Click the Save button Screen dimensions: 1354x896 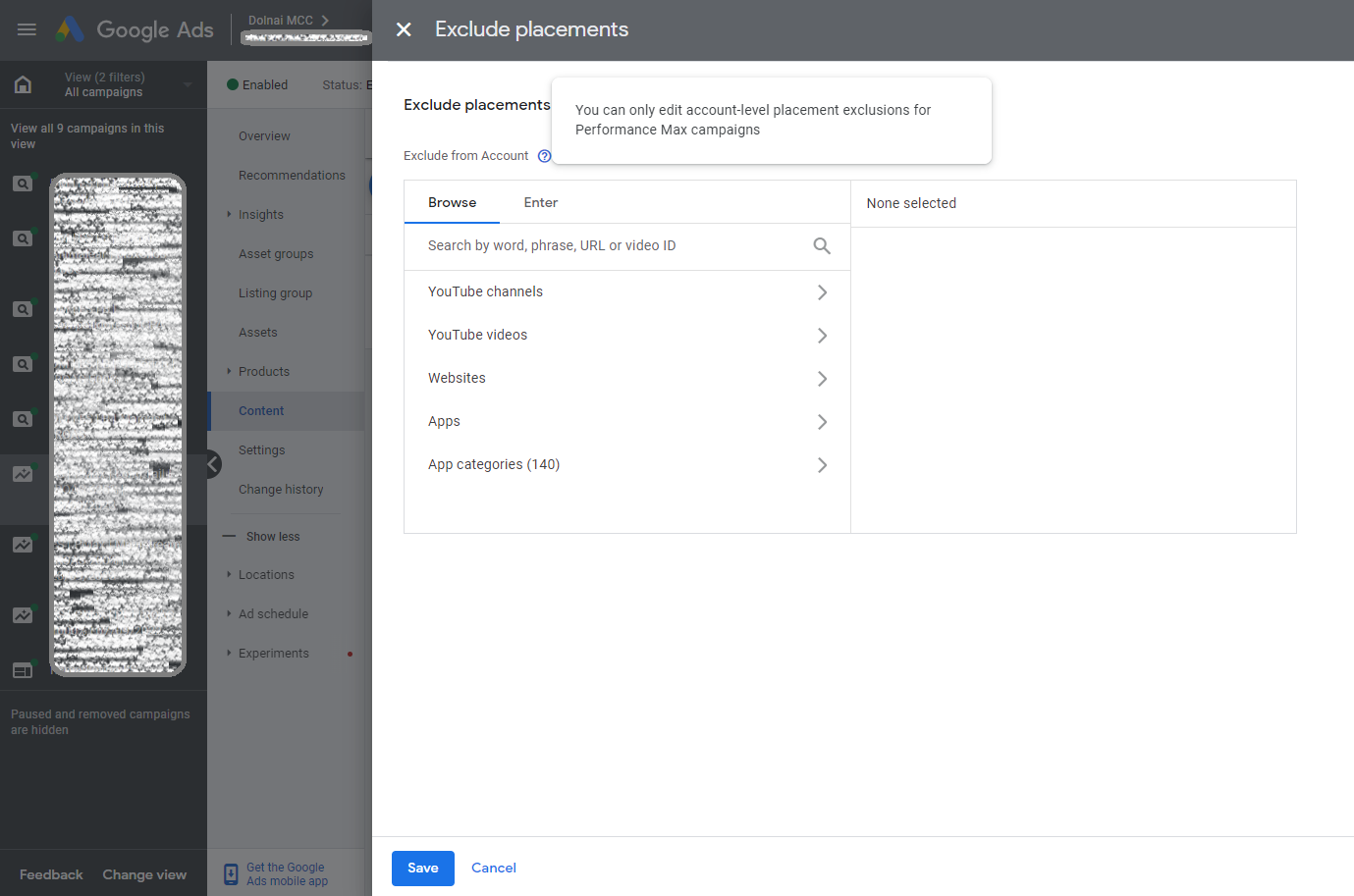click(x=422, y=868)
